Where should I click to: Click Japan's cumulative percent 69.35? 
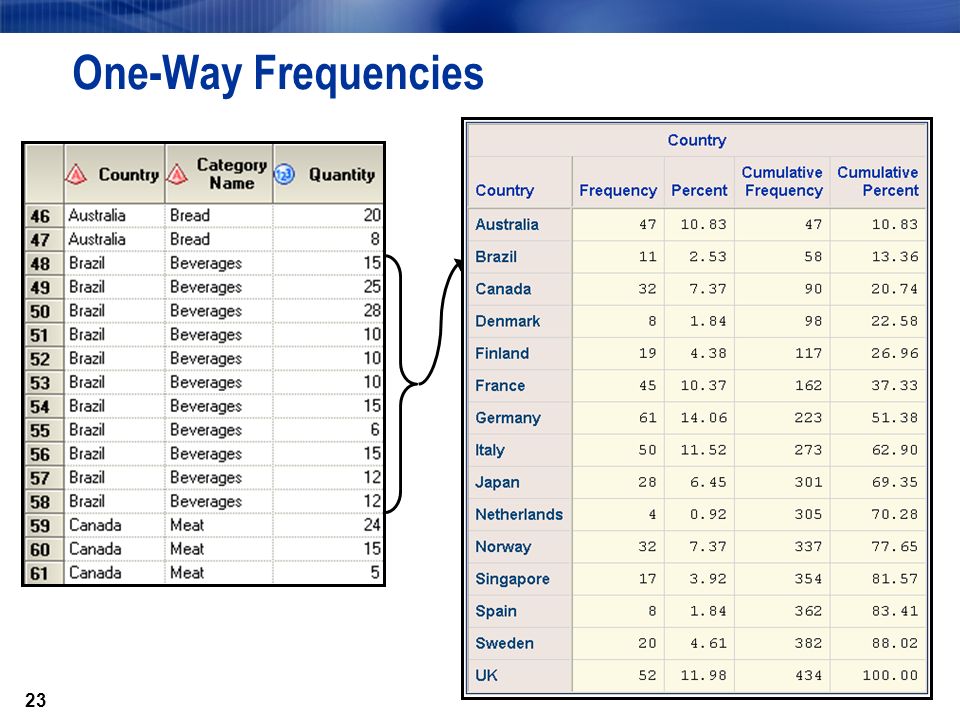(x=894, y=482)
